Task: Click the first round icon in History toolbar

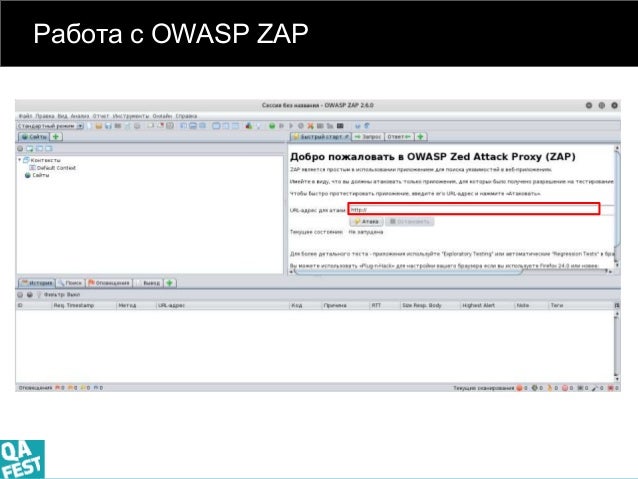Action: click(20, 294)
